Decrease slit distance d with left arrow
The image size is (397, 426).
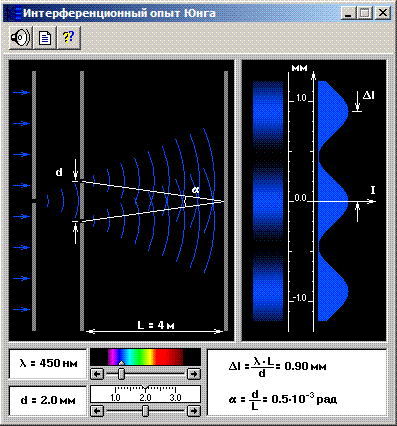pyautogui.click(x=97, y=411)
